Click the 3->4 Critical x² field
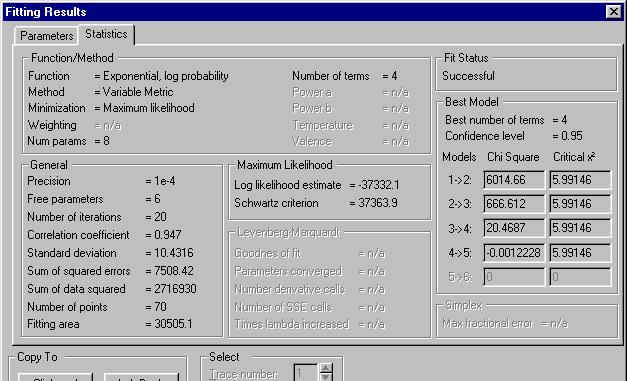 [x=580, y=228]
